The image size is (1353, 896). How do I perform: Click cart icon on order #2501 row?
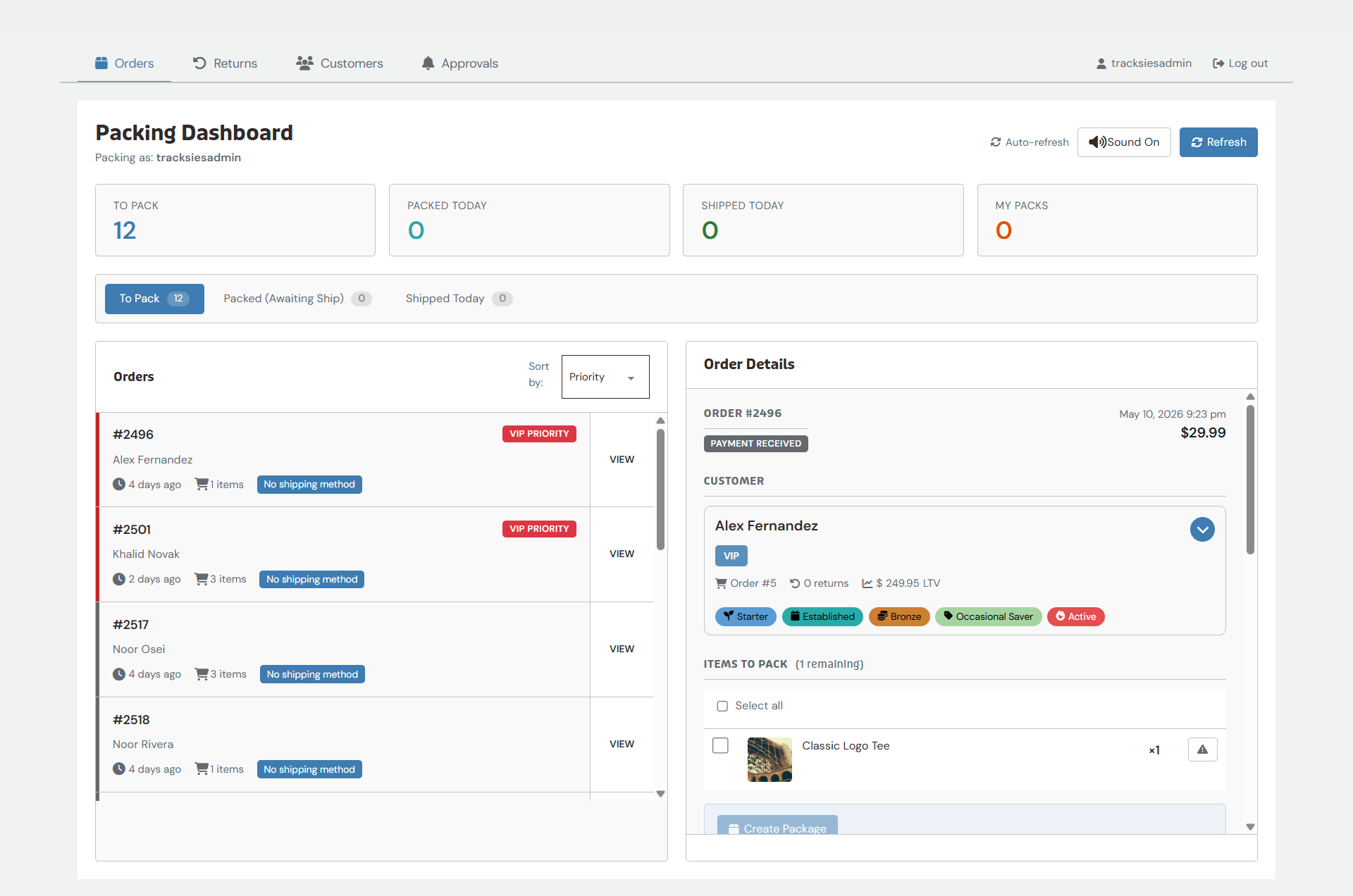pos(202,579)
